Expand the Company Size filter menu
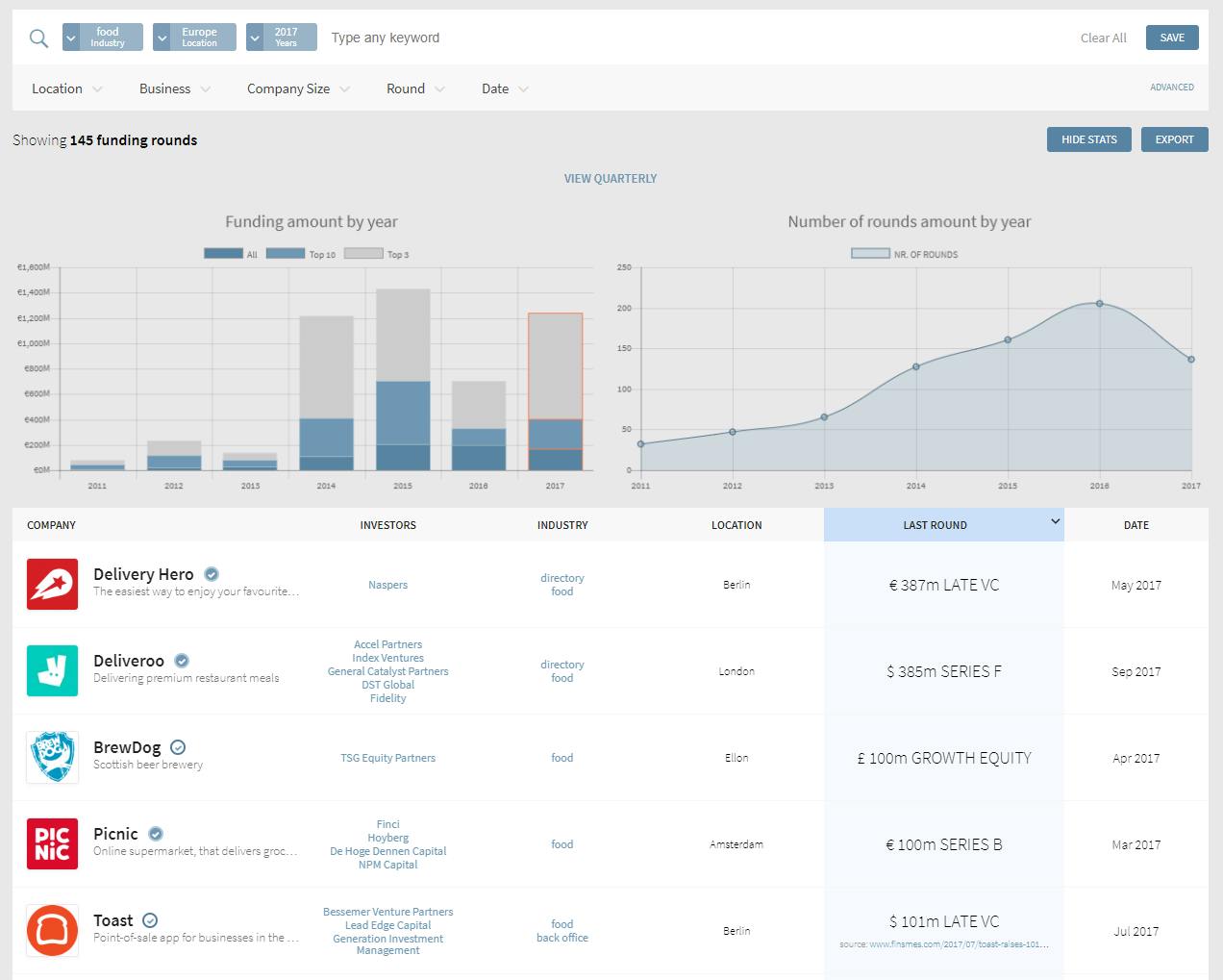 click(x=298, y=88)
